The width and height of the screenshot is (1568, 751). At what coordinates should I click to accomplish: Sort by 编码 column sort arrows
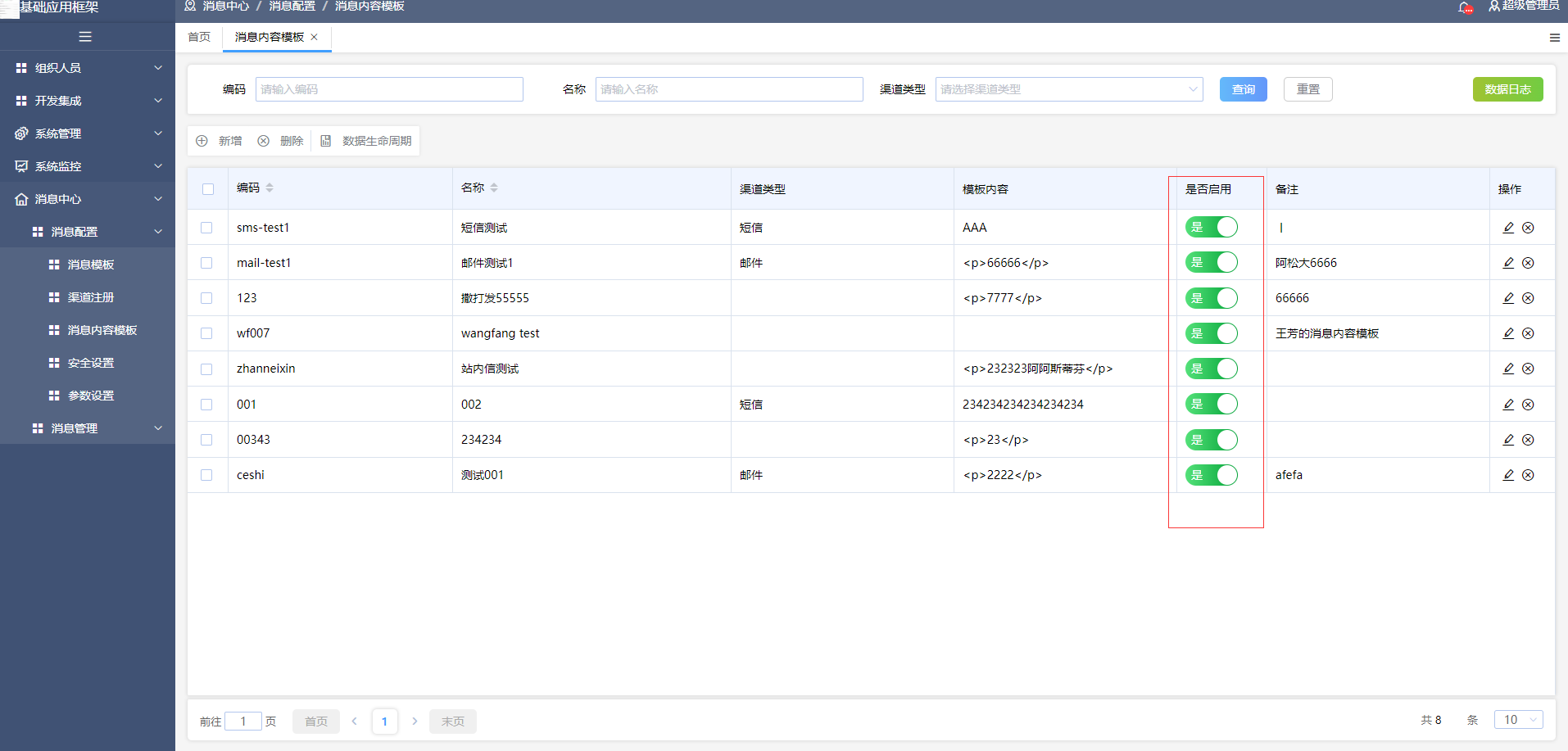coord(270,188)
